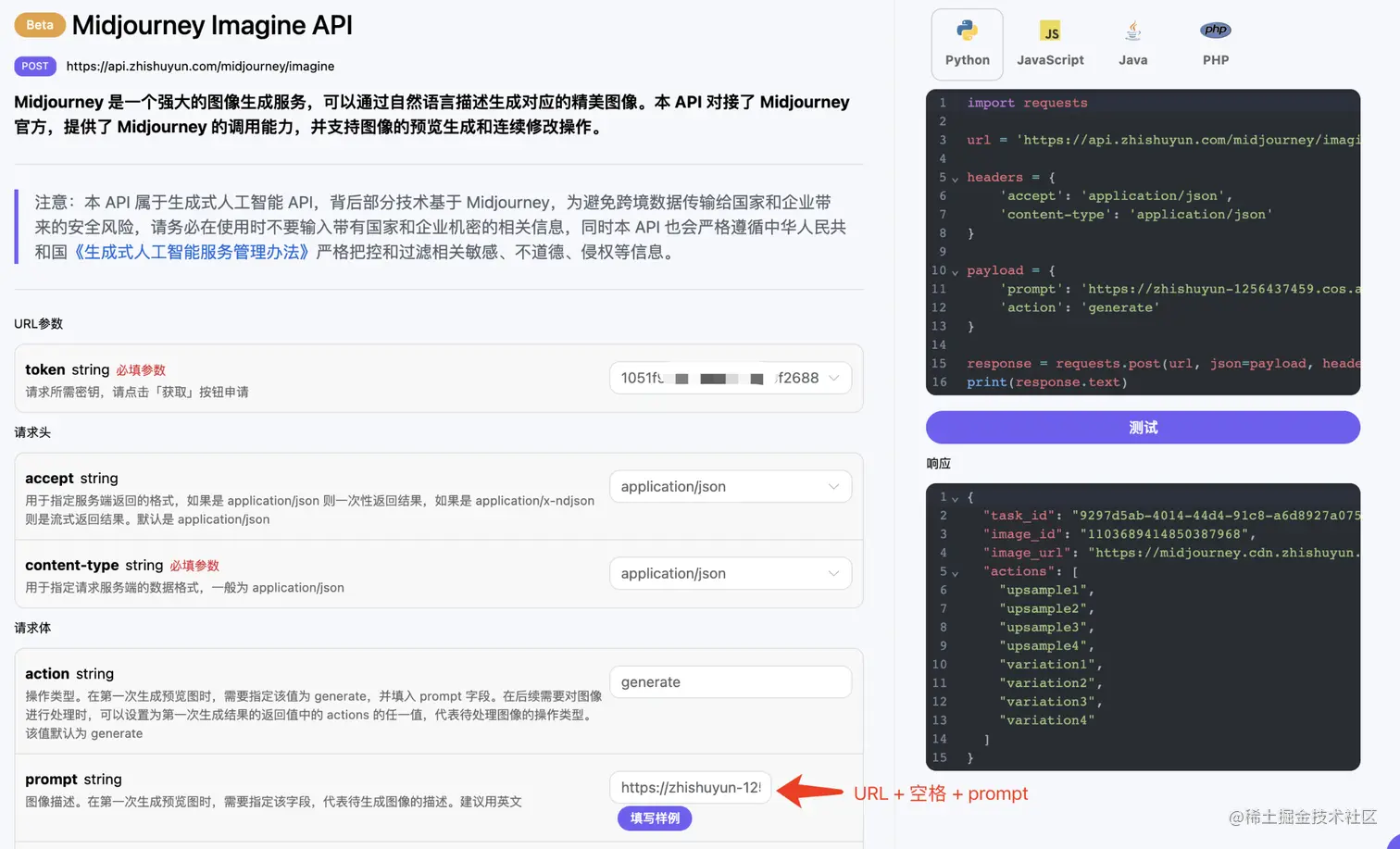This screenshot has width=1400, height=849.
Task: Open the 生成式人工智能服务管理办法 link
Action: pos(191,252)
